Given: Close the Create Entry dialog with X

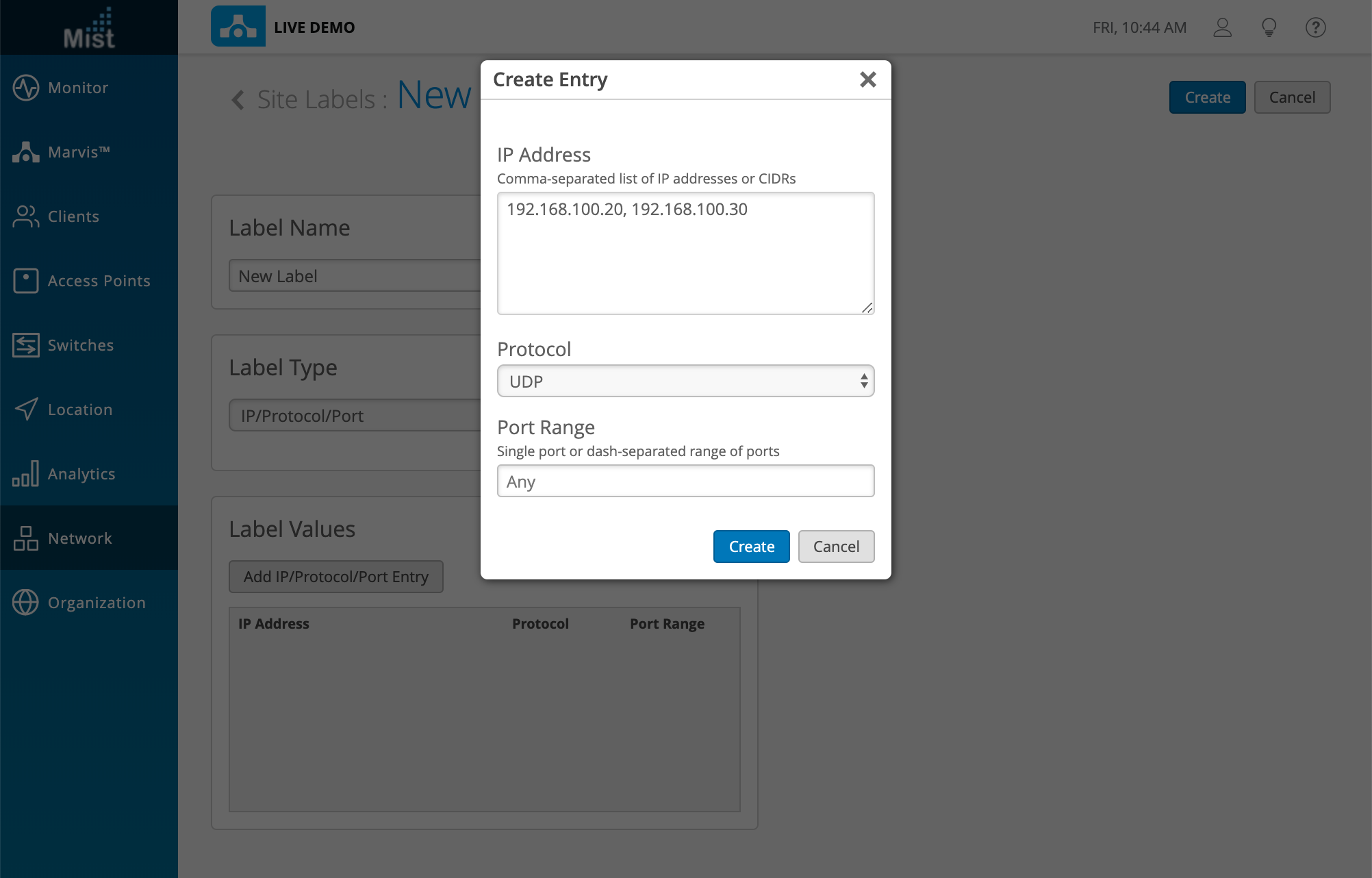Looking at the screenshot, I should coord(867,80).
